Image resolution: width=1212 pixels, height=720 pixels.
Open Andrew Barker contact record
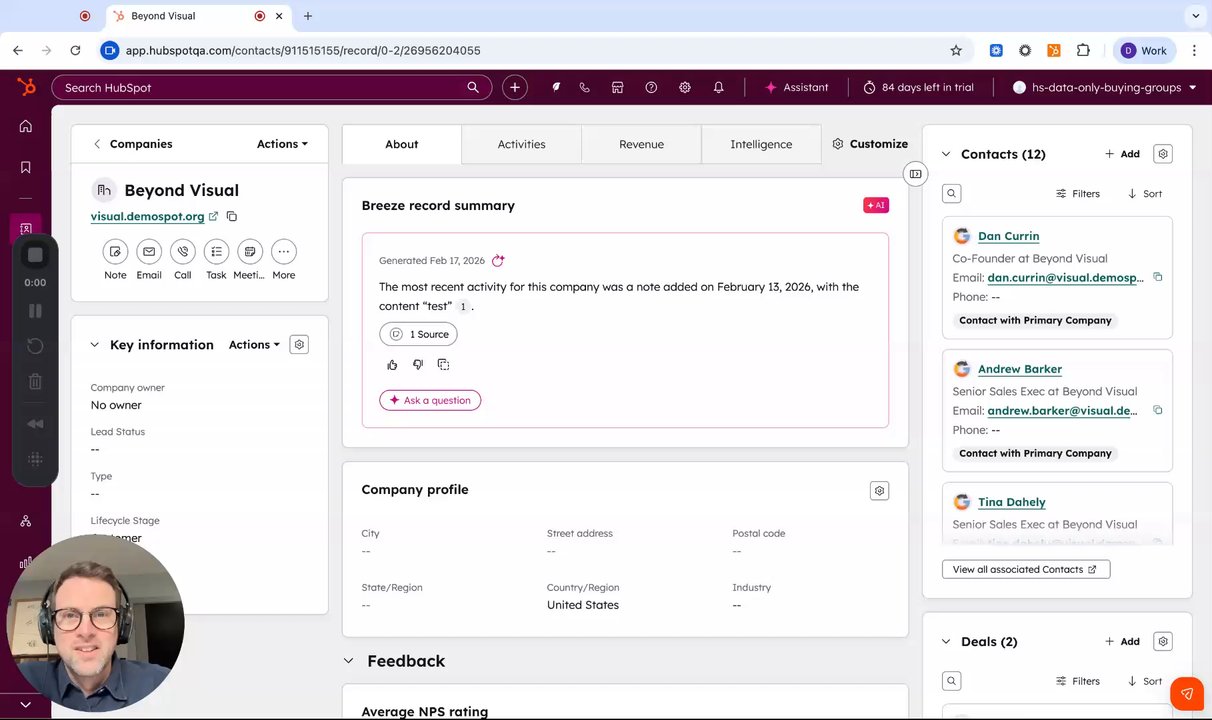coord(1019,369)
